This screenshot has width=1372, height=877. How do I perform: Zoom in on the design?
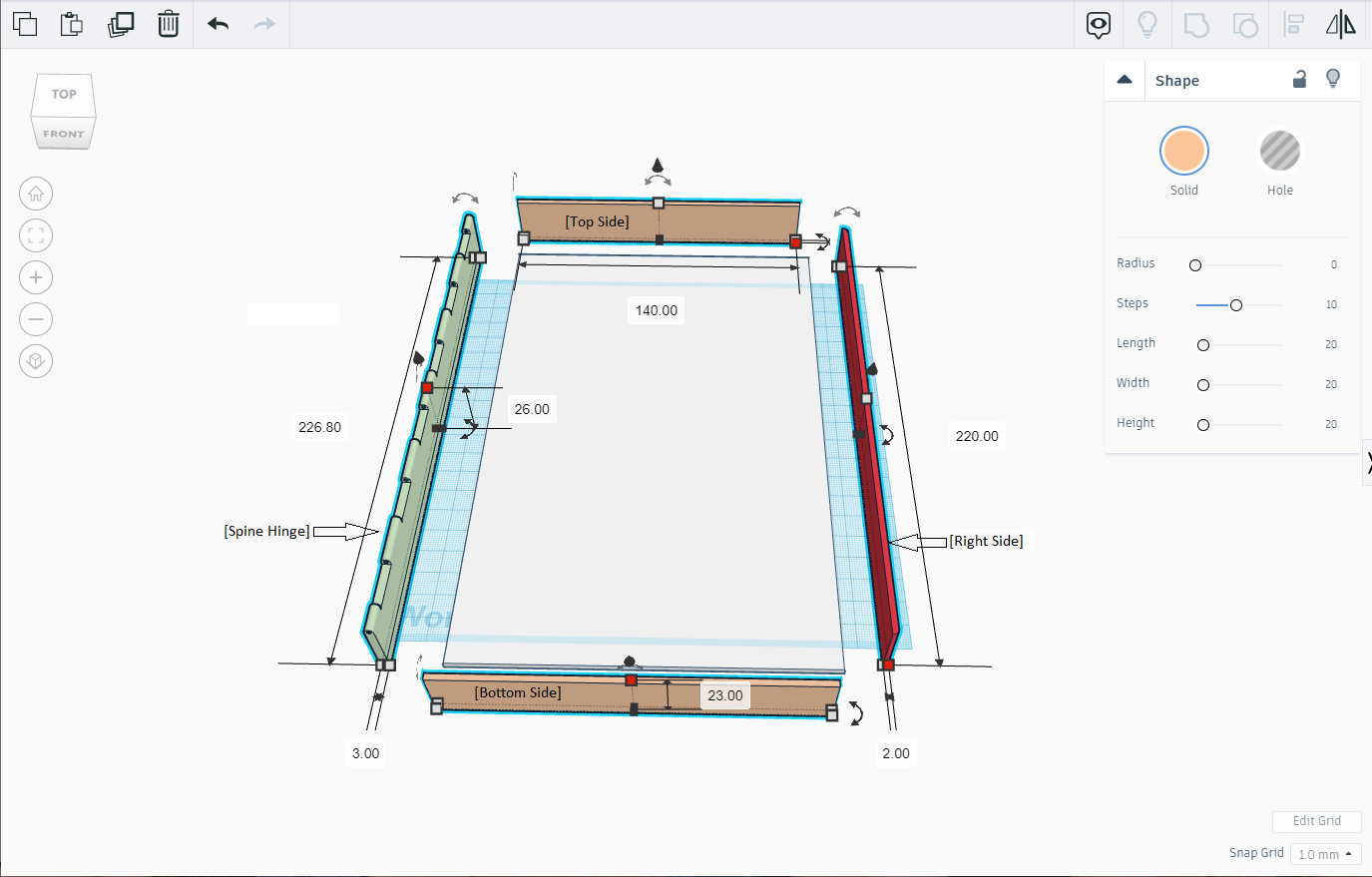coord(35,277)
